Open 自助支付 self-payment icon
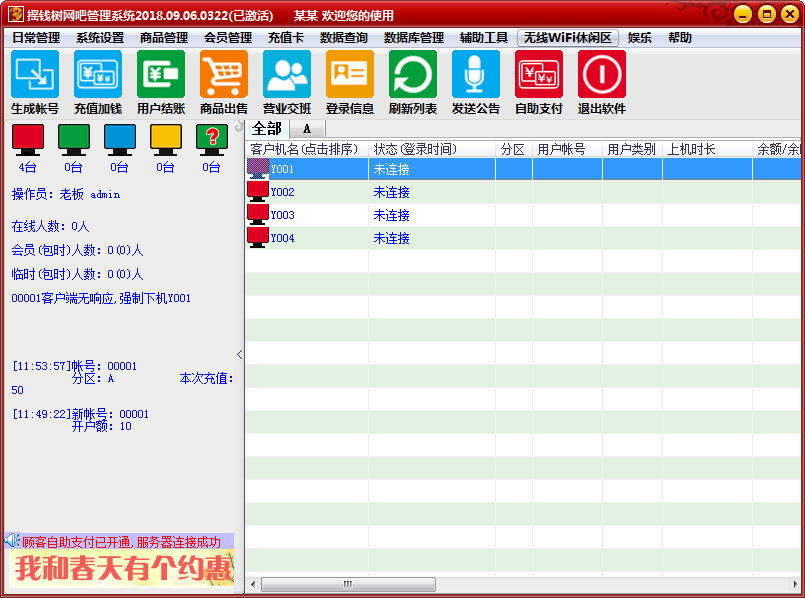This screenshot has height=598, width=805. [x=539, y=75]
